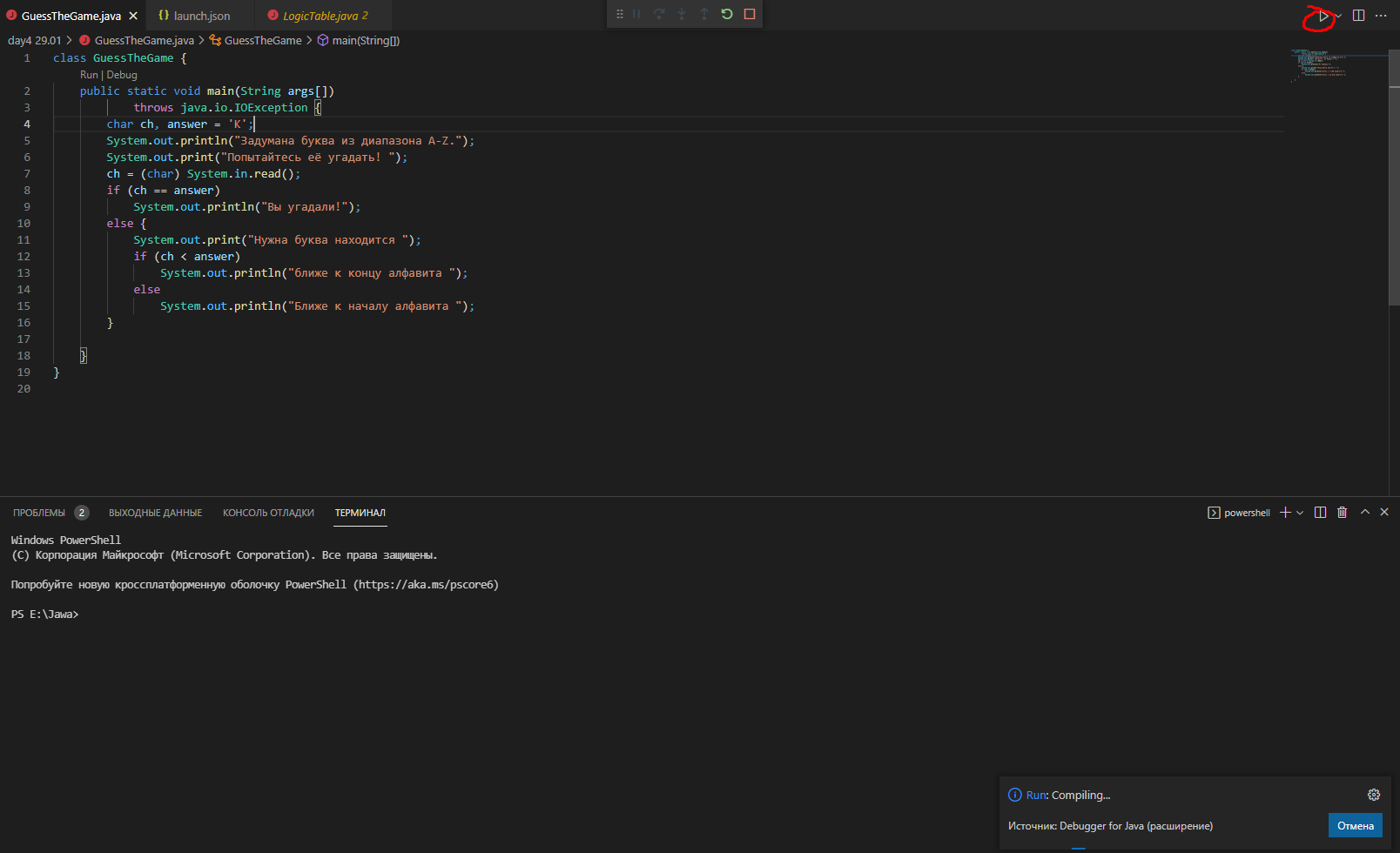Select day4 29.01 in the breadcrumb
This screenshot has width=1400, height=853.
pyautogui.click(x=35, y=40)
